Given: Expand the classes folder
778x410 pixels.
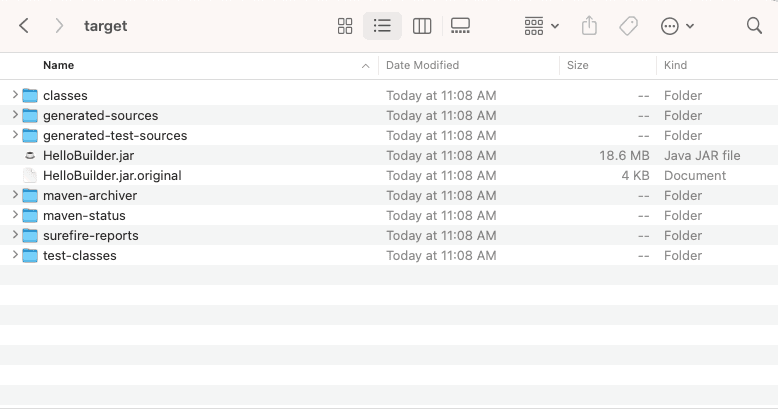Looking at the screenshot, I should (15, 95).
